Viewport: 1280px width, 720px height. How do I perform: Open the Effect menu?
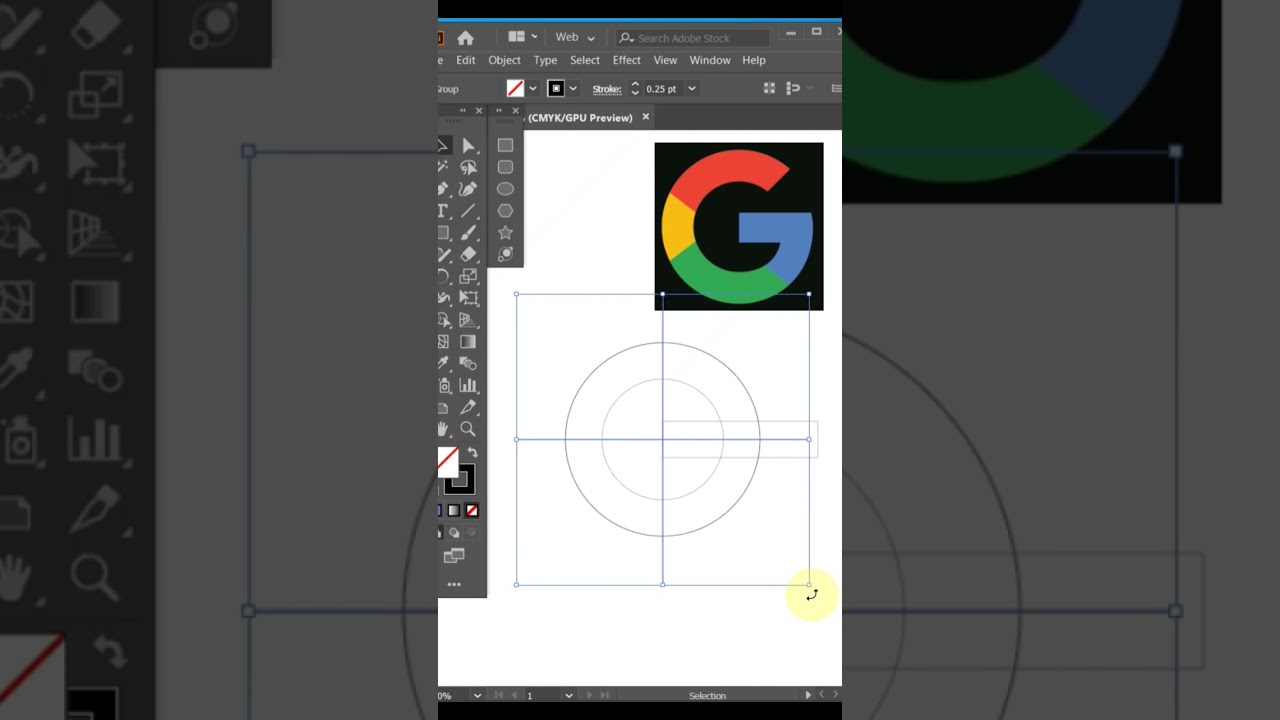(627, 60)
